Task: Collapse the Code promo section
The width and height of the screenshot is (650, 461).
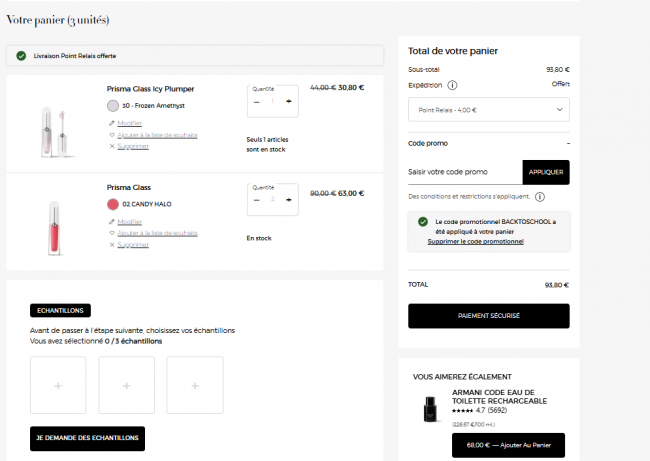Action: coord(568,143)
